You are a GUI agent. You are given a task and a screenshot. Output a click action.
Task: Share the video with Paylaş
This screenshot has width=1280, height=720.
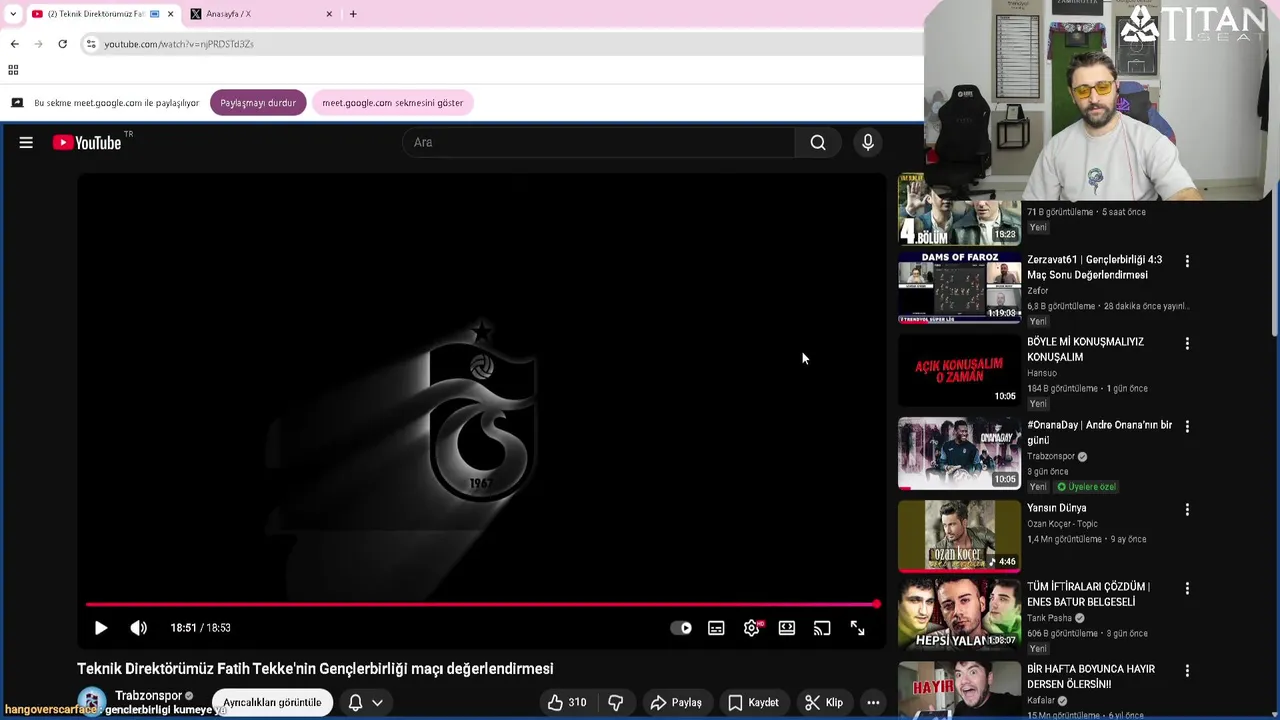coord(676,702)
